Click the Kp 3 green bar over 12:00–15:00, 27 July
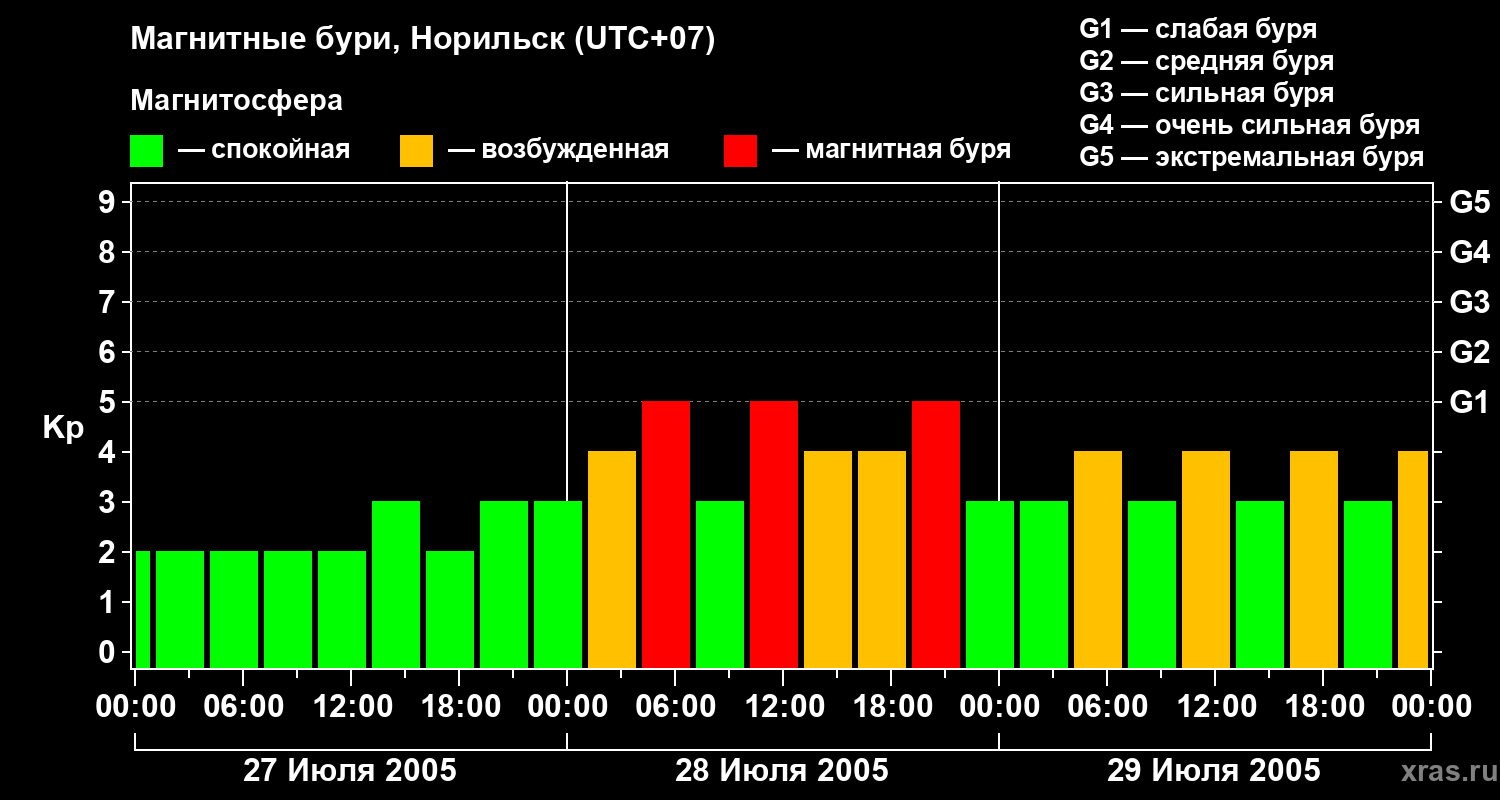Image resolution: width=1500 pixels, height=800 pixels. [396, 584]
